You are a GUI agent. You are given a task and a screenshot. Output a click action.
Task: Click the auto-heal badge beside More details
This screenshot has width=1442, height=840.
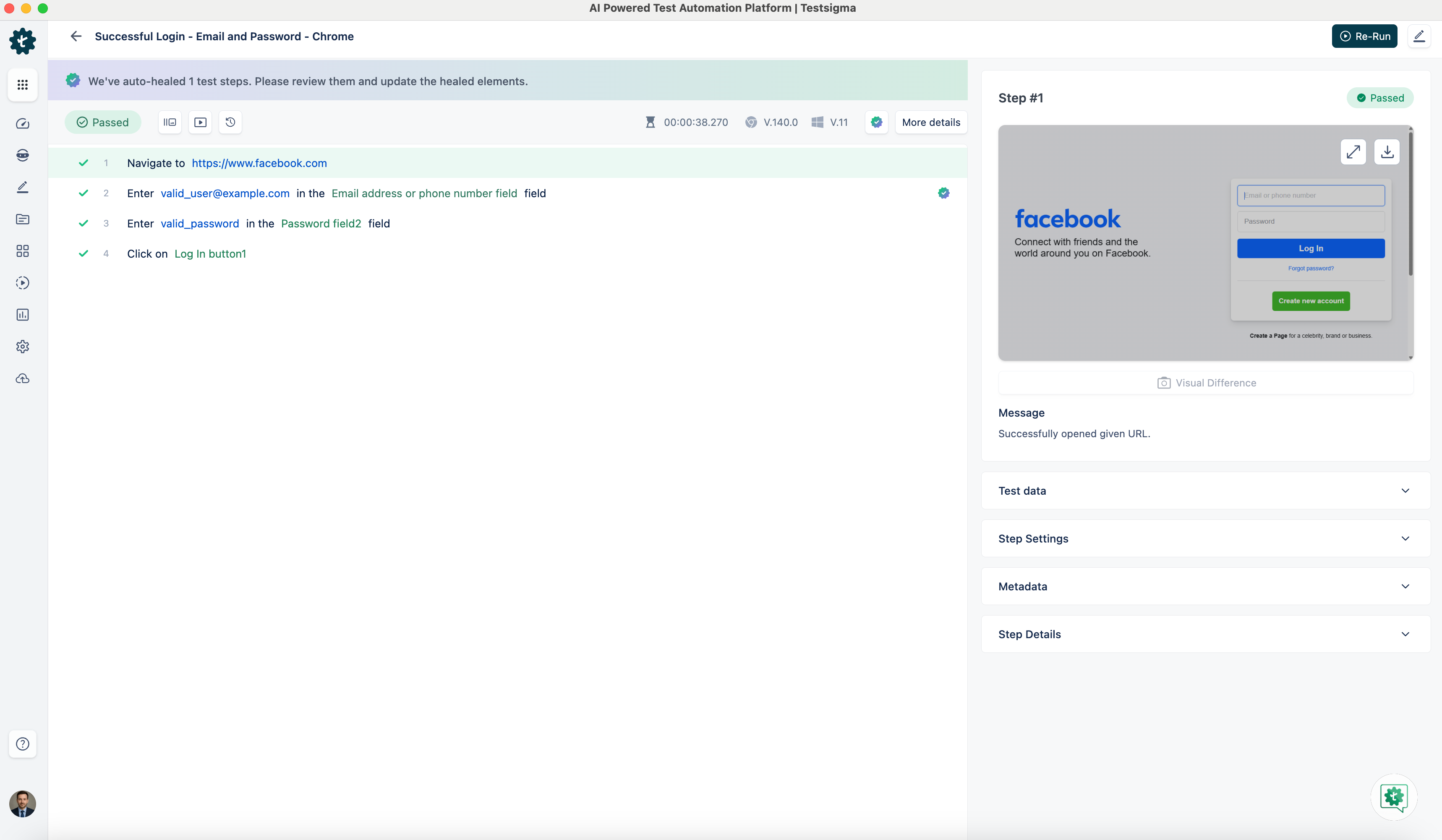[x=876, y=122]
